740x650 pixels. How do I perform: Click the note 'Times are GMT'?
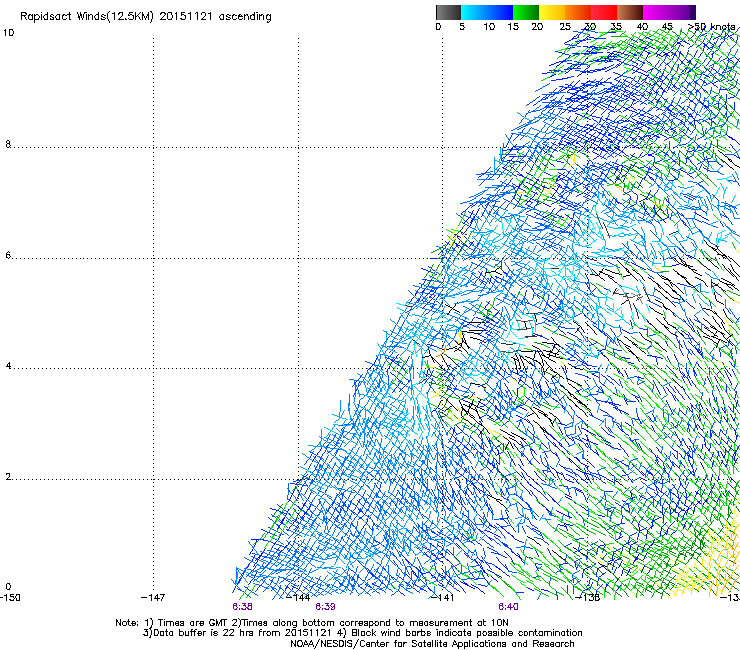pos(193,623)
